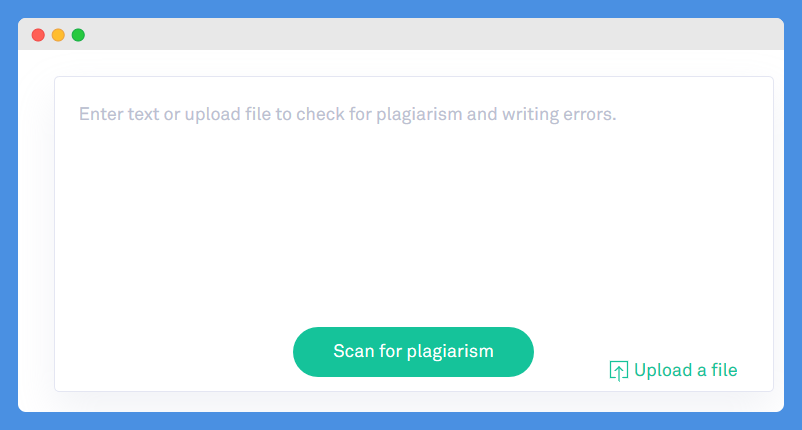The image size is (802, 430).
Task: Click the blue background outside the window
Action: (x=401, y=9)
